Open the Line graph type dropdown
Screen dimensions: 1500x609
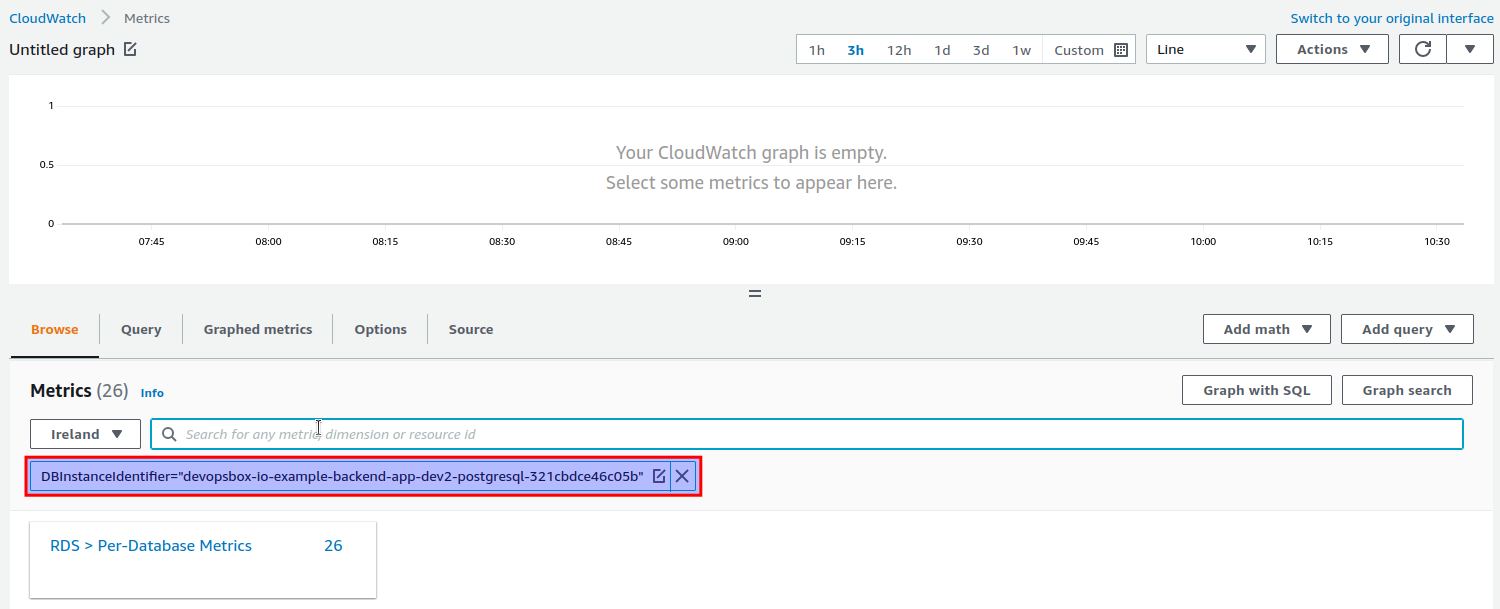pos(1205,48)
